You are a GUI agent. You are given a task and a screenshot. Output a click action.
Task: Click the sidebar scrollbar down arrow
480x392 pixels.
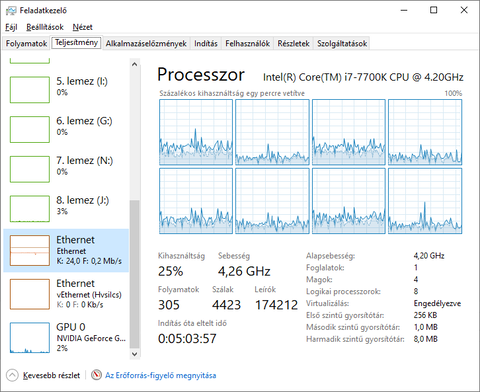(x=134, y=354)
